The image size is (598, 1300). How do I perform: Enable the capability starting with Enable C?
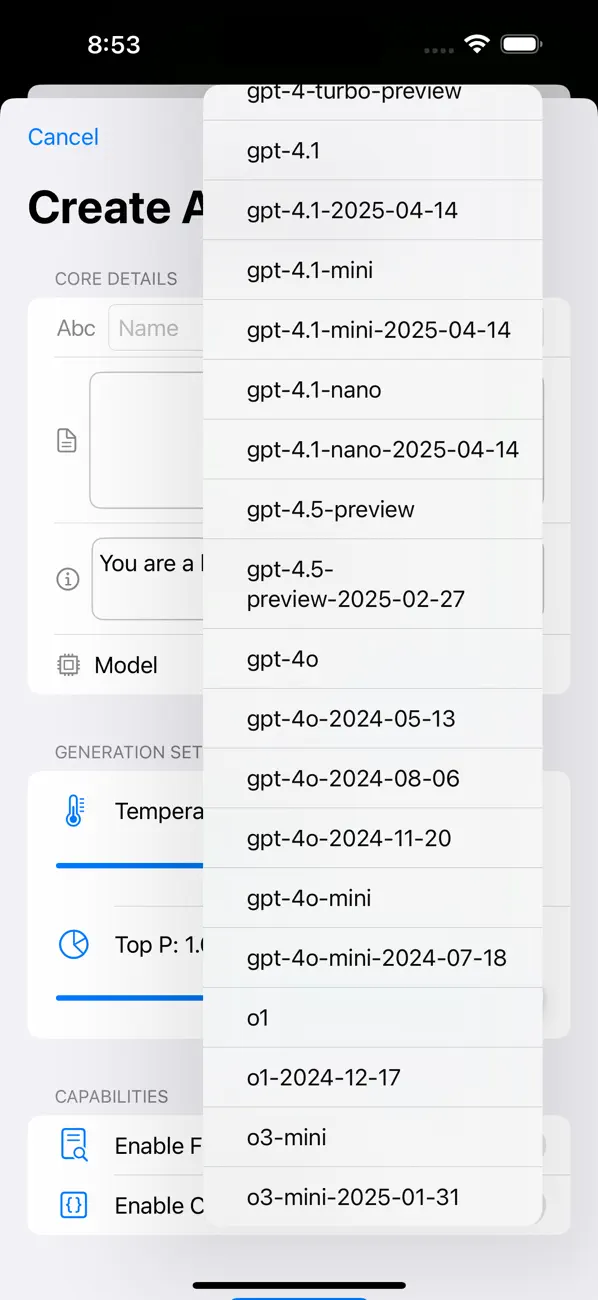coord(160,1205)
